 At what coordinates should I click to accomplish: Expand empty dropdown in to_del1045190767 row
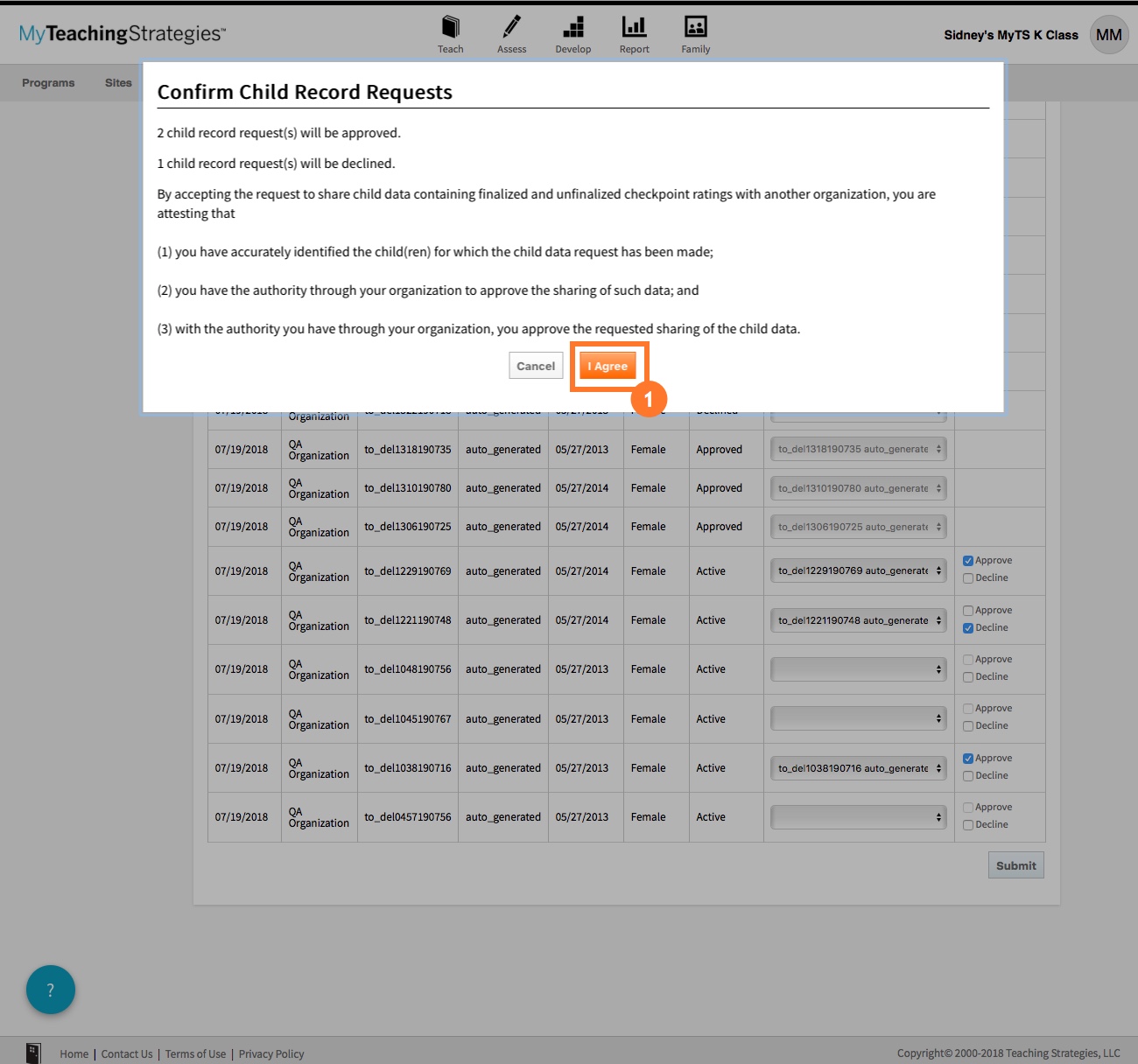[x=858, y=719]
